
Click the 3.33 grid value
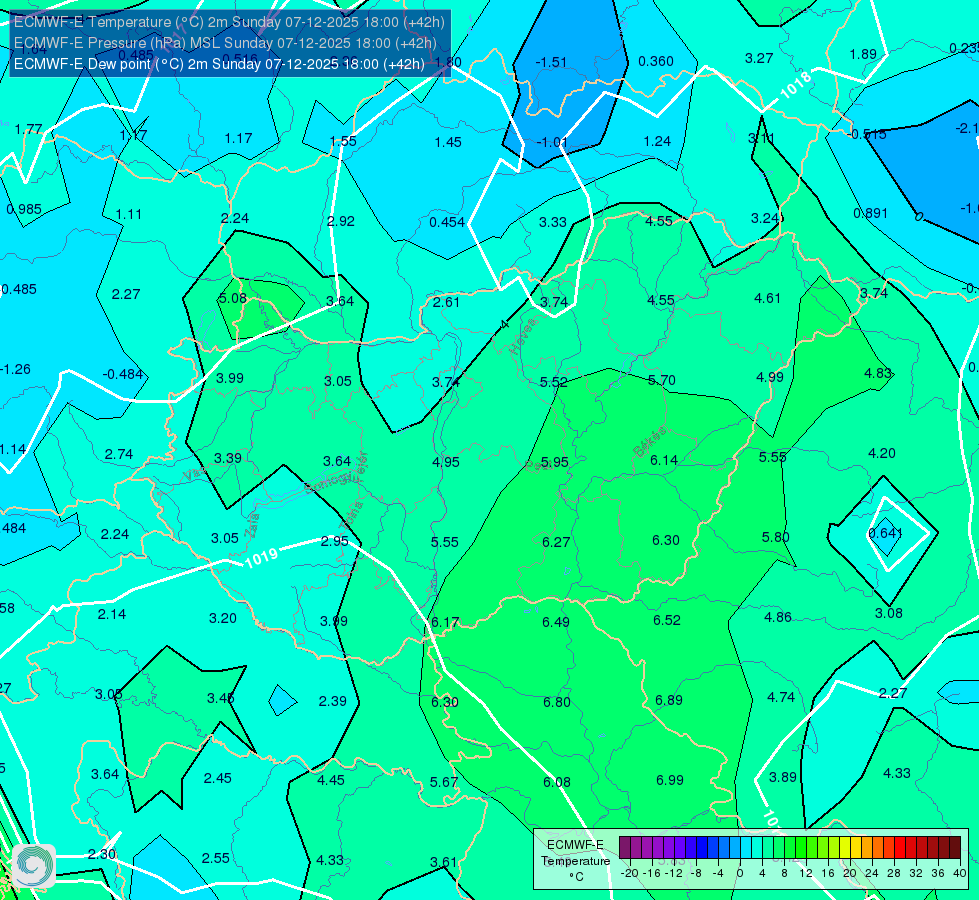point(553,222)
